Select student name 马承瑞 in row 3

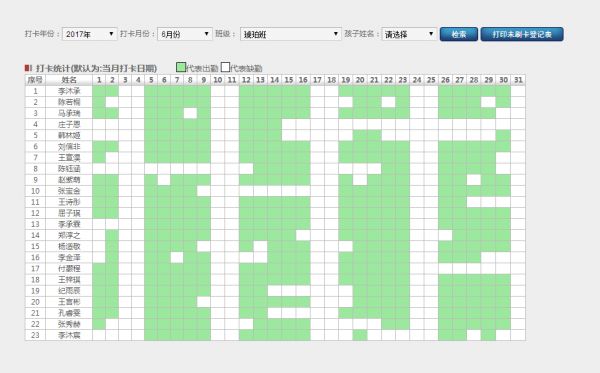pos(69,113)
